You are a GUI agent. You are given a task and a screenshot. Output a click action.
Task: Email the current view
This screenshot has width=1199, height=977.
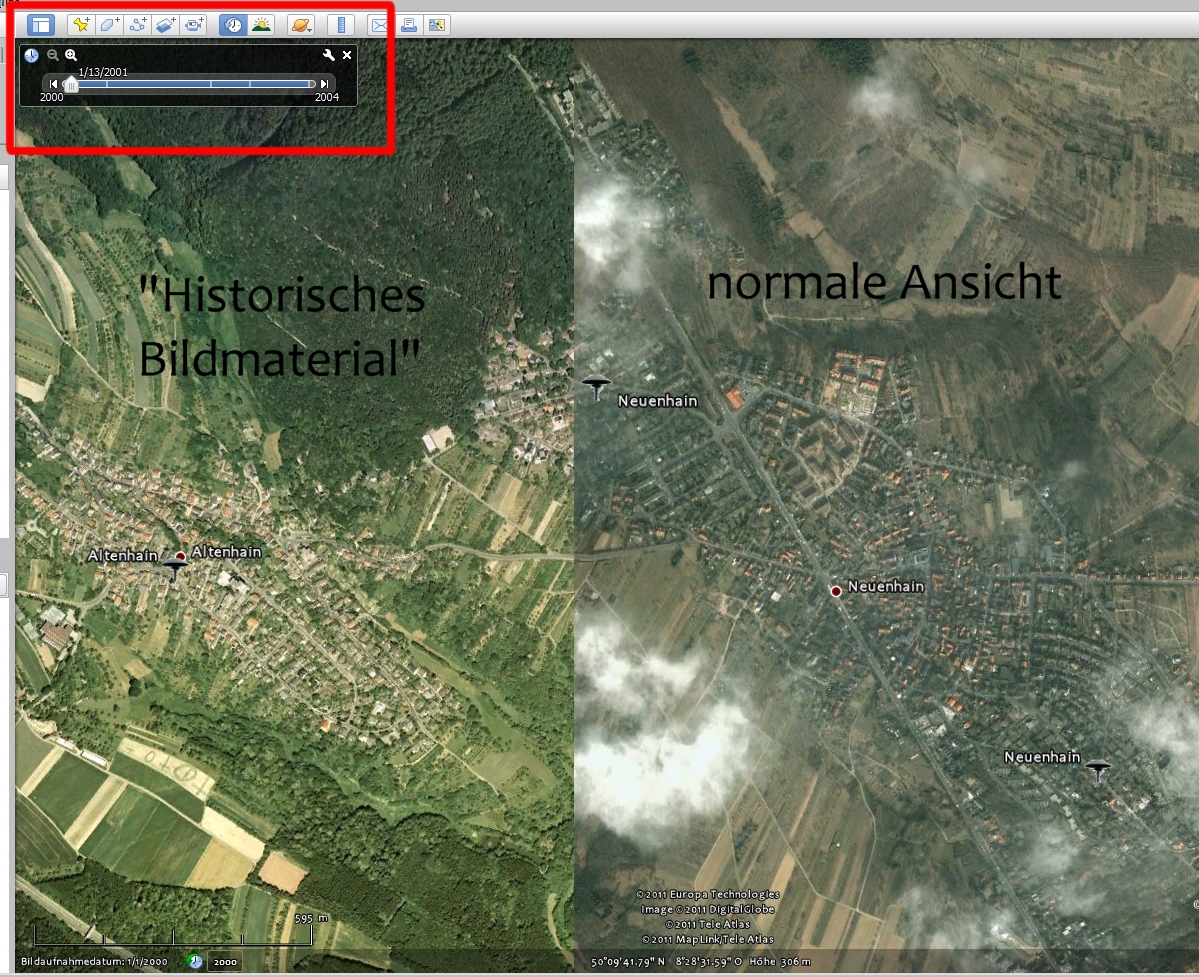[380, 25]
